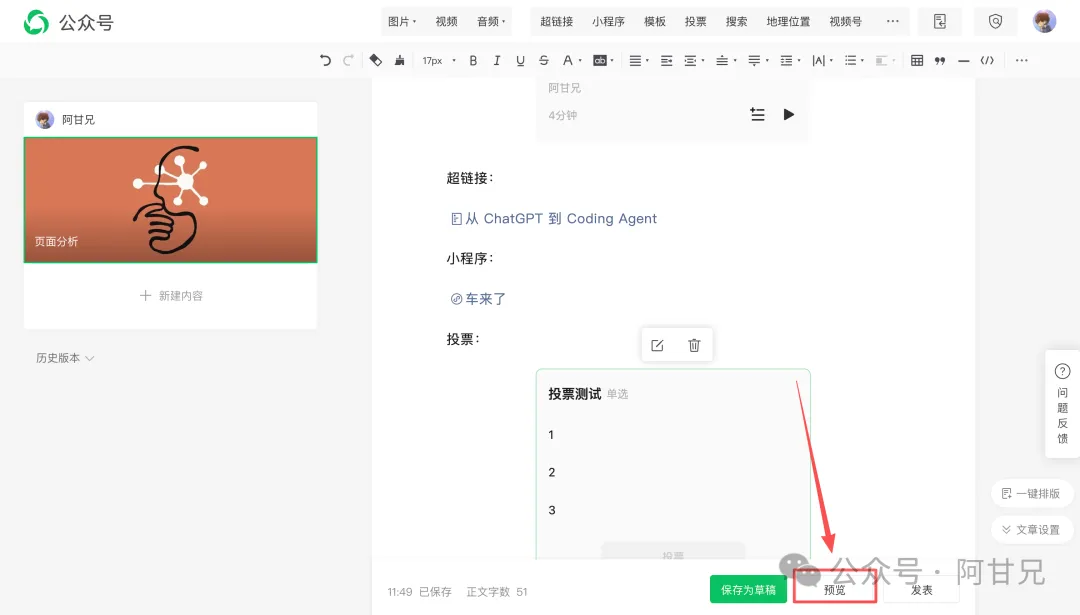Open the 模板 option
Viewport: 1080px width, 615px height.
[655, 21]
